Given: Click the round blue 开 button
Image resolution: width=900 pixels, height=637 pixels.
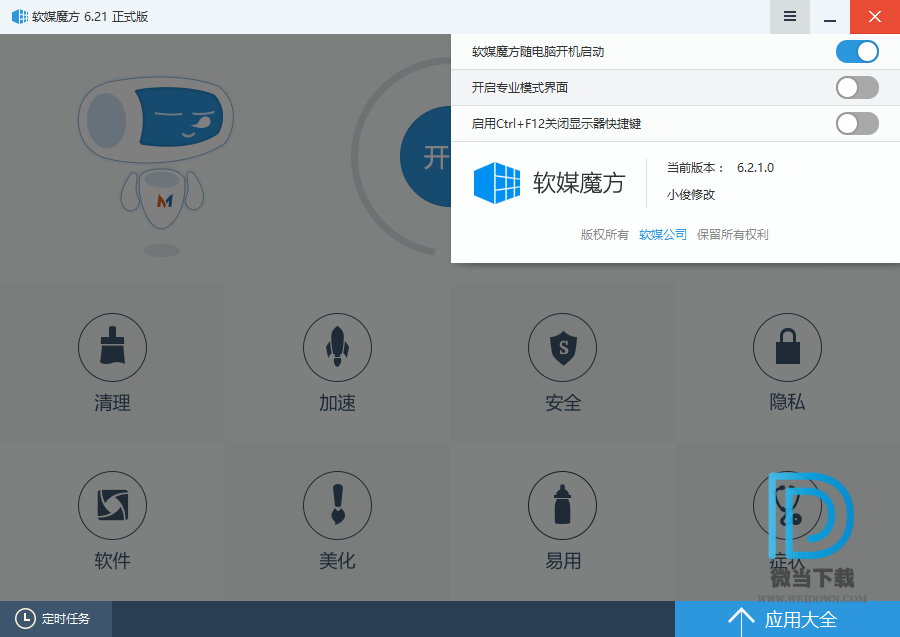Looking at the screenshot, I should pyautogui.click(x=425, y=157).
